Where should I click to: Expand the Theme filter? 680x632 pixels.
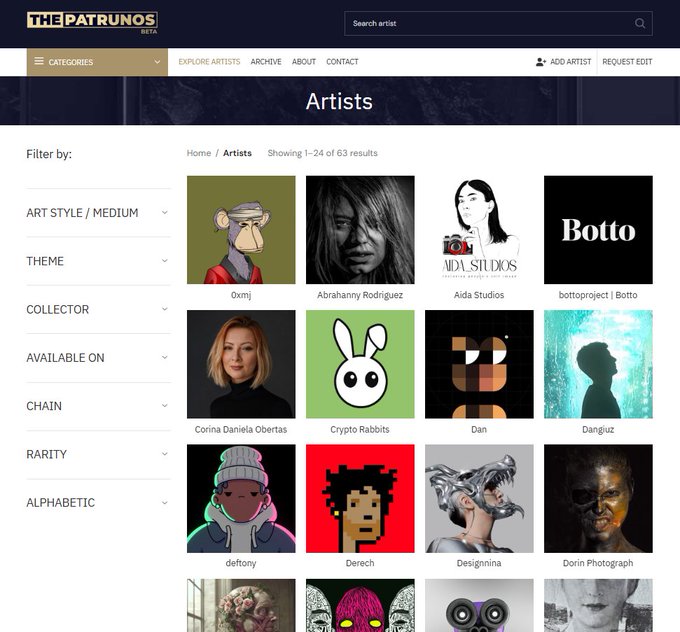98,261
